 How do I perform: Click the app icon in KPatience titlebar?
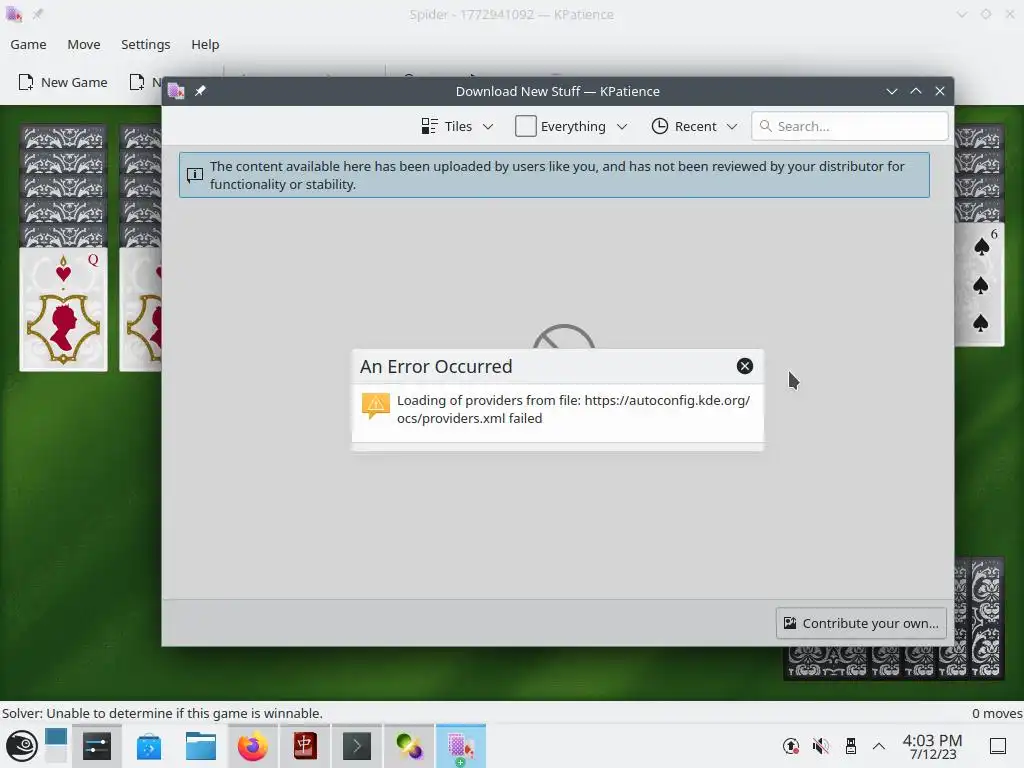(14, 14)
